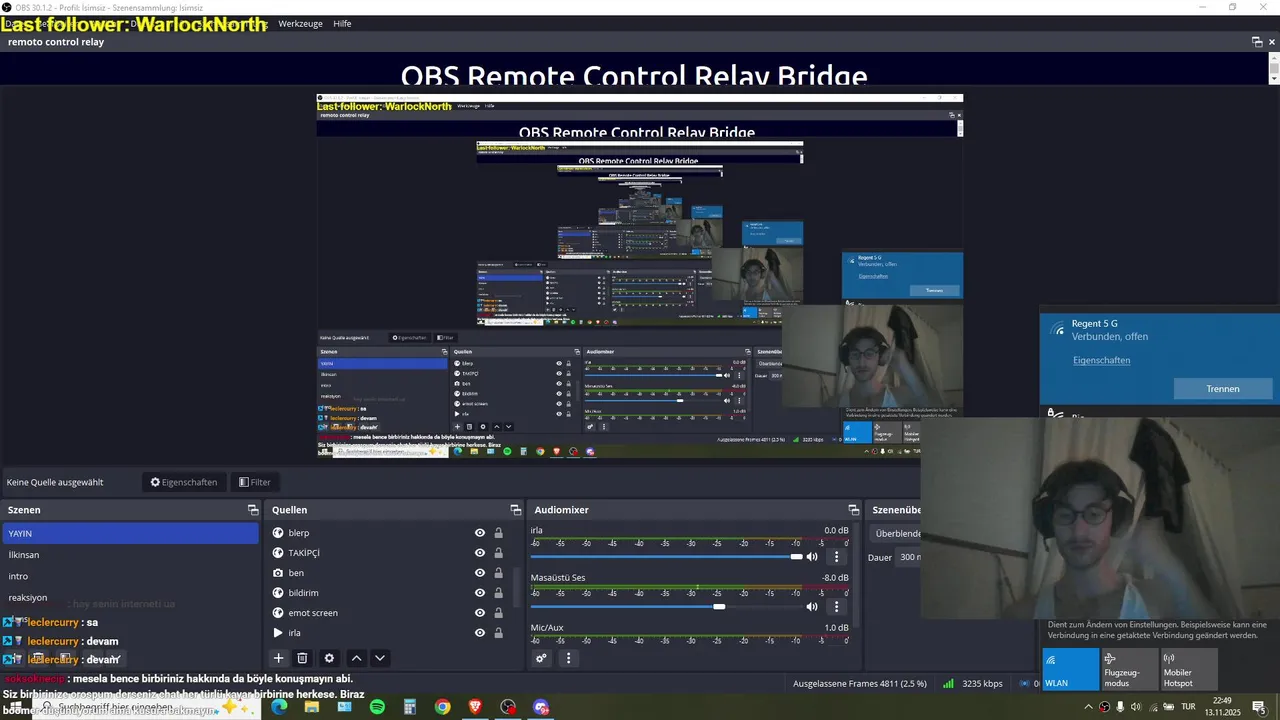Image resolution: width=1280 pixels, height=720 pixels.
Task: Click the OBS Studio taskbar icon
Action: pos(508,707)
